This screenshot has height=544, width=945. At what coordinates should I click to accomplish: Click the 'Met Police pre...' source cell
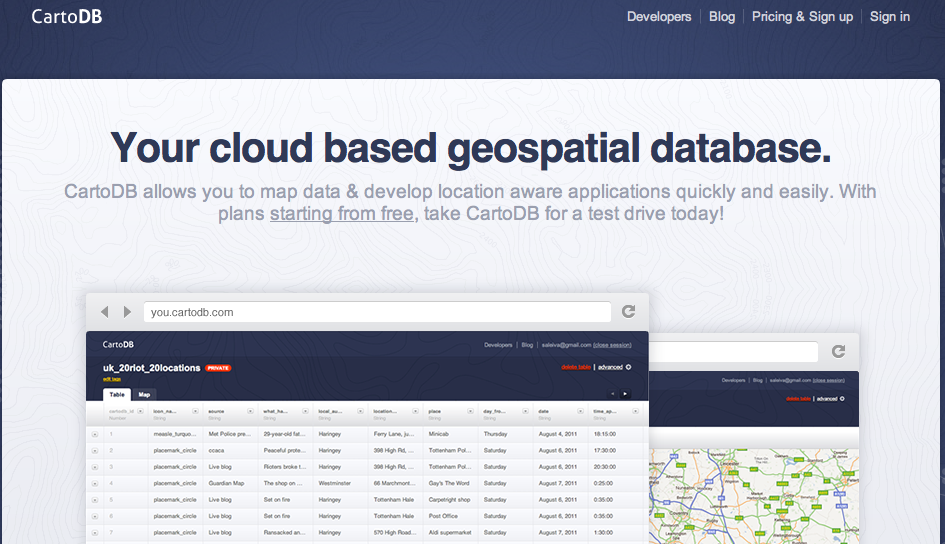click(230, 434)
